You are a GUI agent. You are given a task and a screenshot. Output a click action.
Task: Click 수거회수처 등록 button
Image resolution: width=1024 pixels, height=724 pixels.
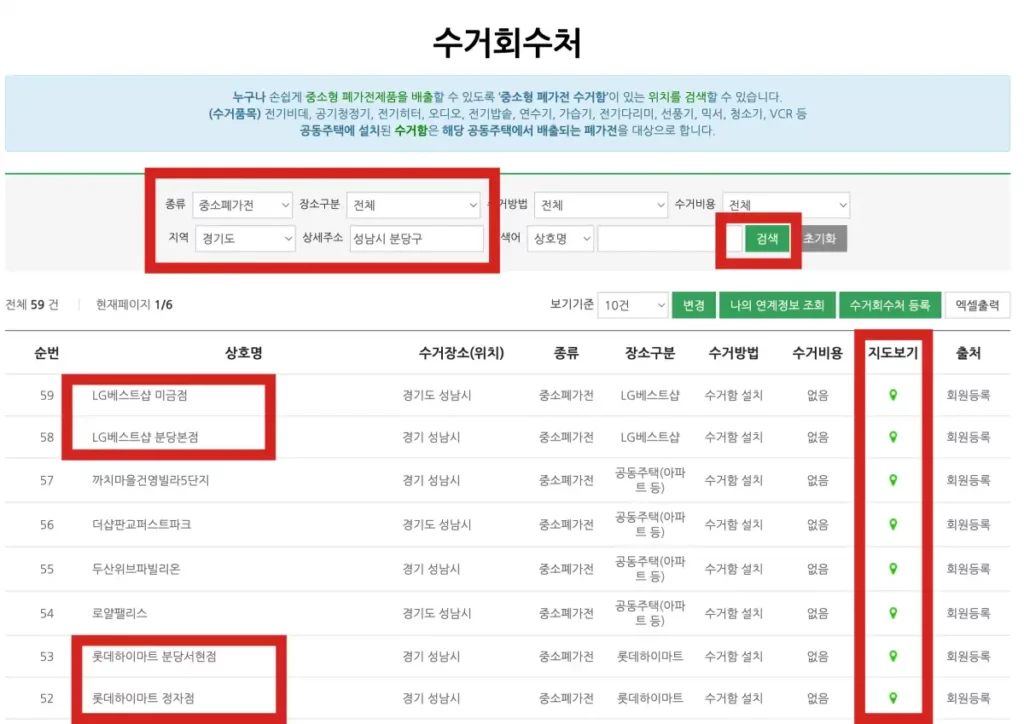point(889,305)
